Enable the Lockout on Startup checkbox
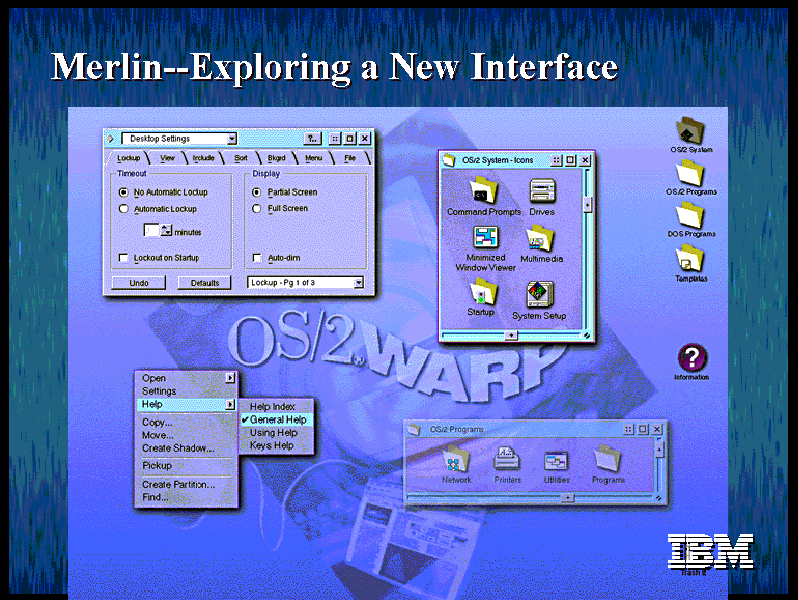 tap(124, 258)
